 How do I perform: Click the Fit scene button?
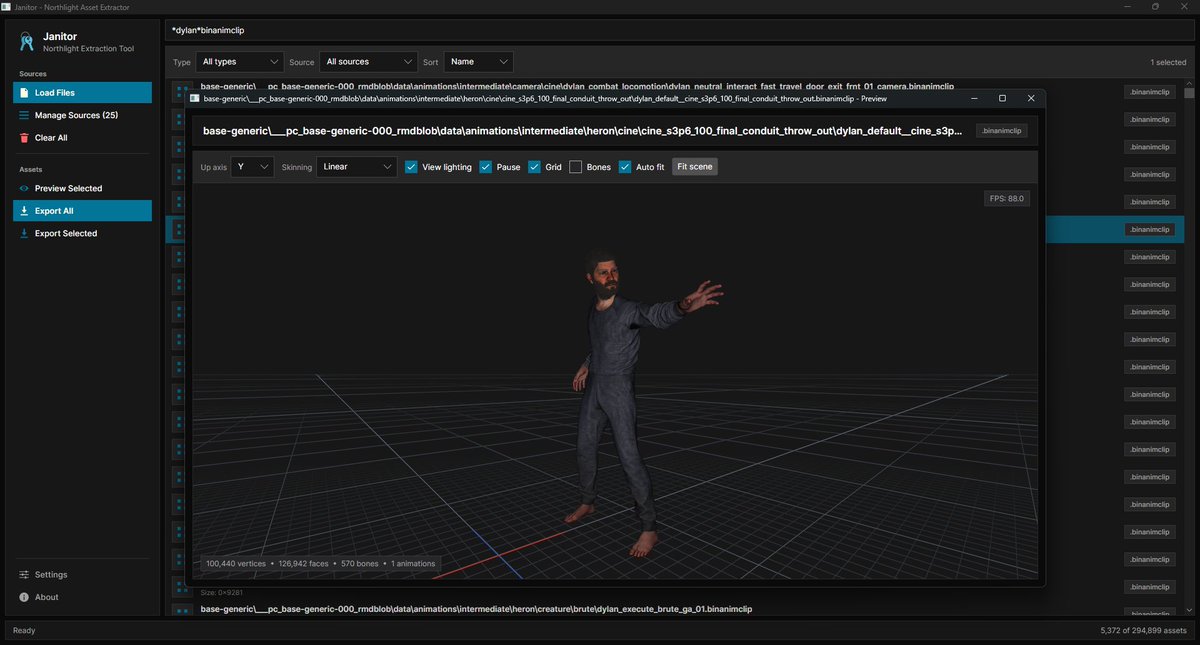[695, 167]
